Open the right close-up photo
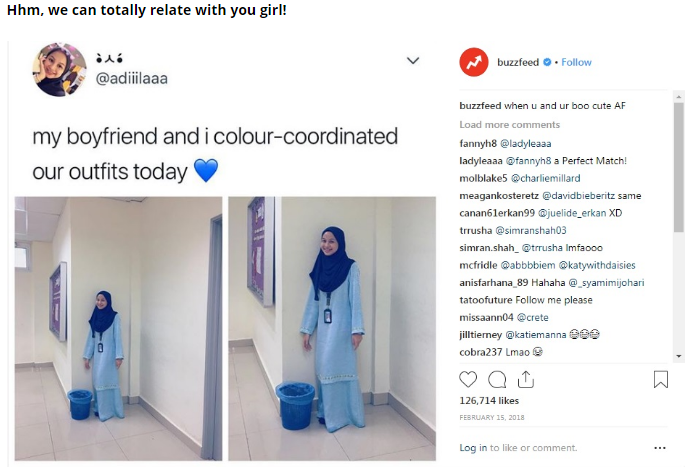This screenshot has width=686, height=467. click(x=332, y=329)
